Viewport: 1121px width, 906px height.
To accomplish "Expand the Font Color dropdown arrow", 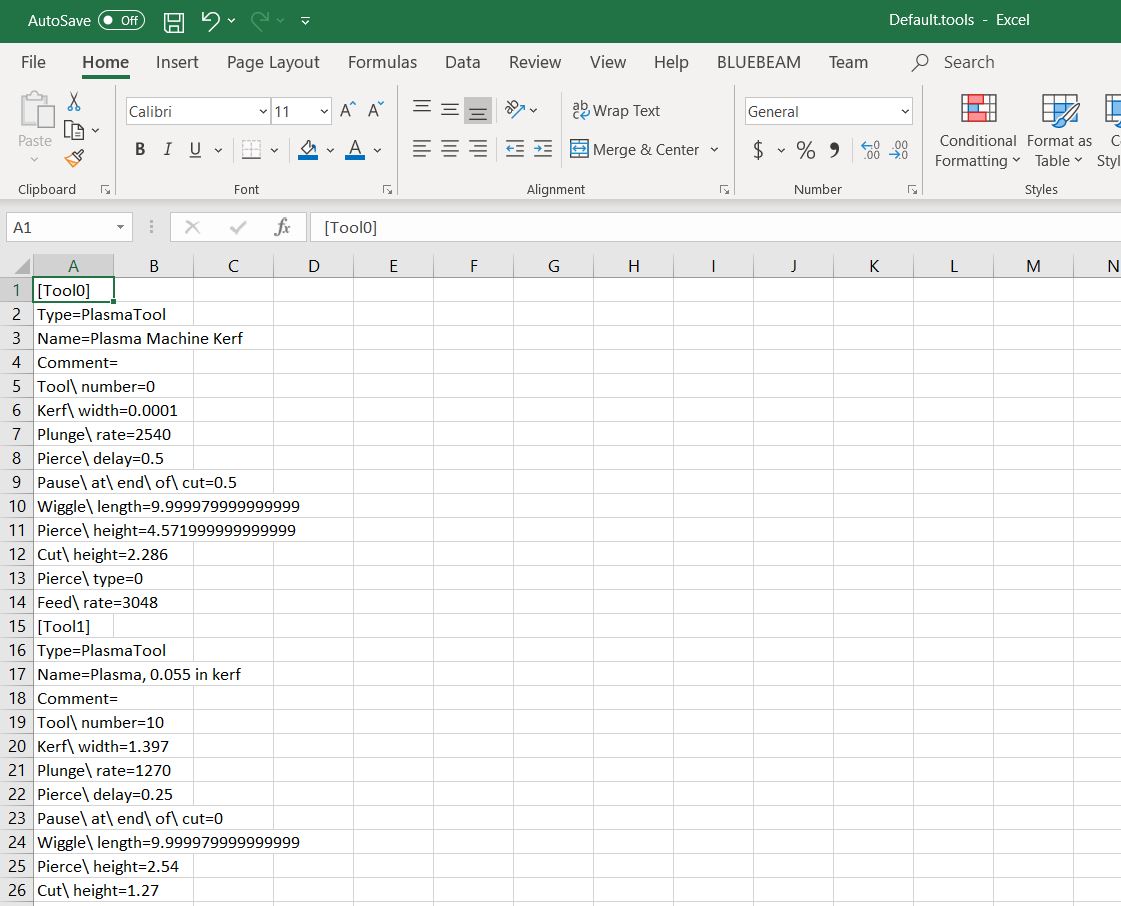I will [377, 150].
